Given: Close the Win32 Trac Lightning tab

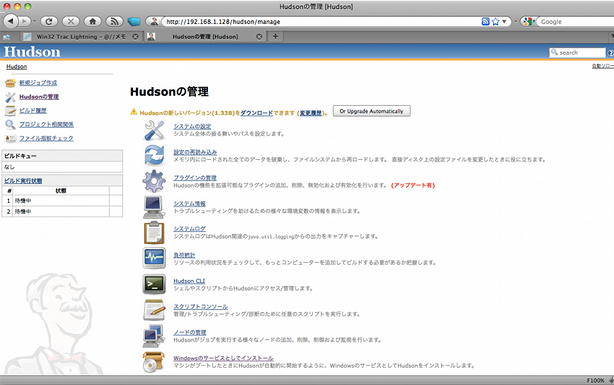Looking at the screenshot, I should click(135, 36).
